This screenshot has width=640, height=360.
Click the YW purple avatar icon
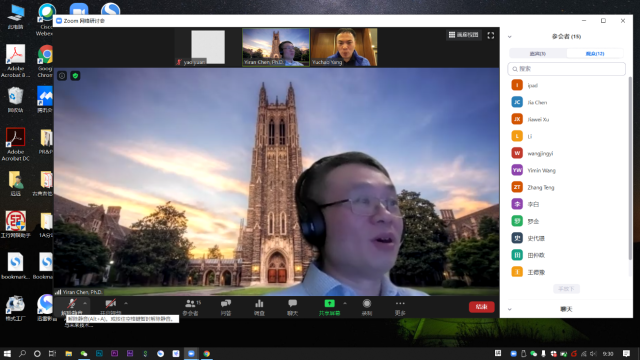coord(517,170)
